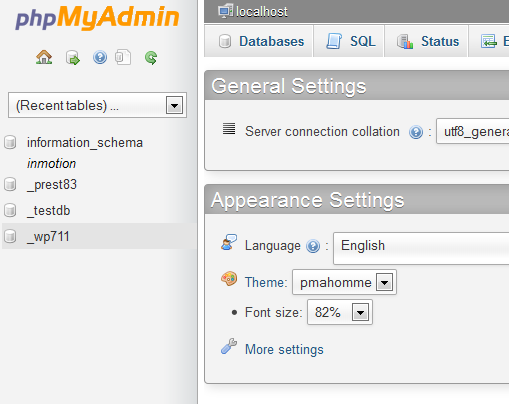Open the More settings link
This screenshot has height=404, width=509.
point(284,350)
